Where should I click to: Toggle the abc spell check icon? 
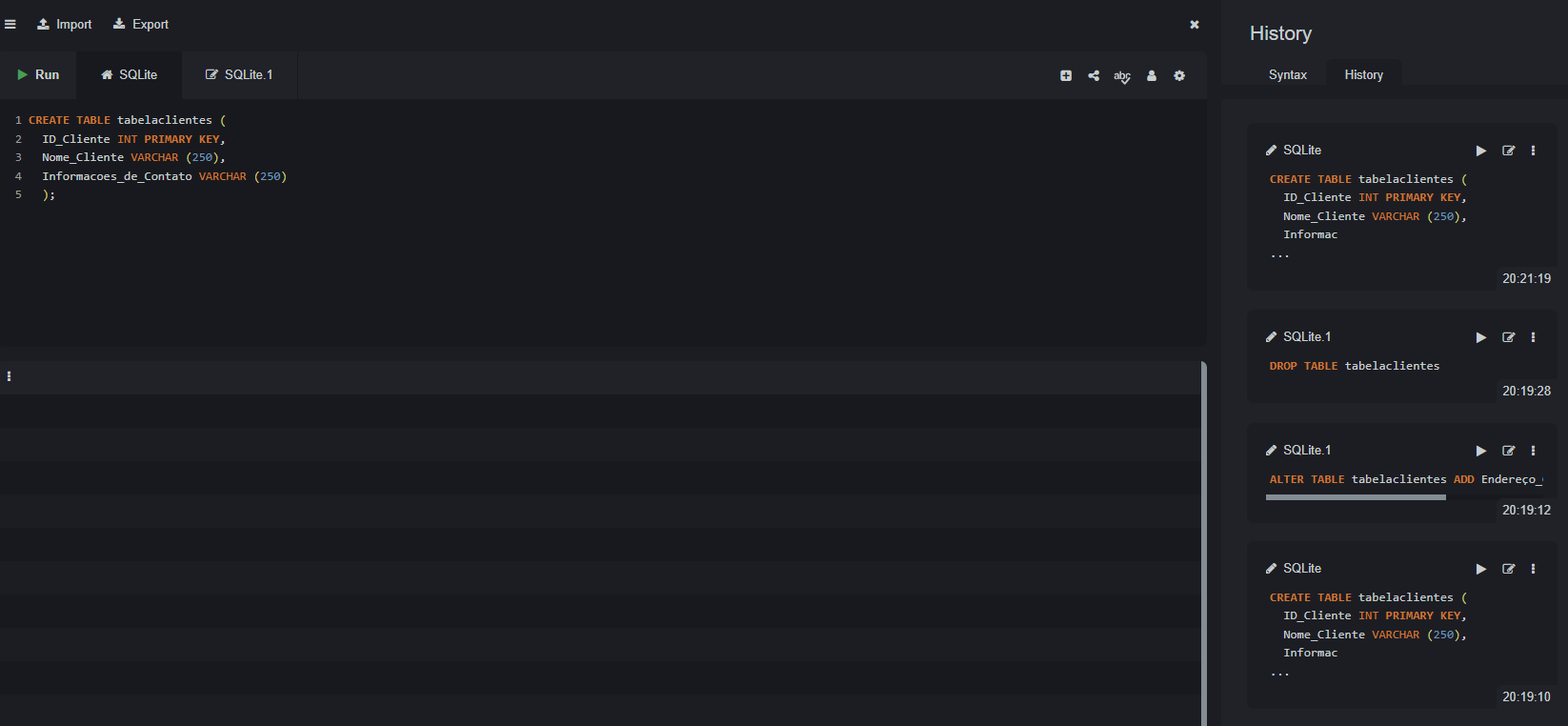click(1122, 76)
